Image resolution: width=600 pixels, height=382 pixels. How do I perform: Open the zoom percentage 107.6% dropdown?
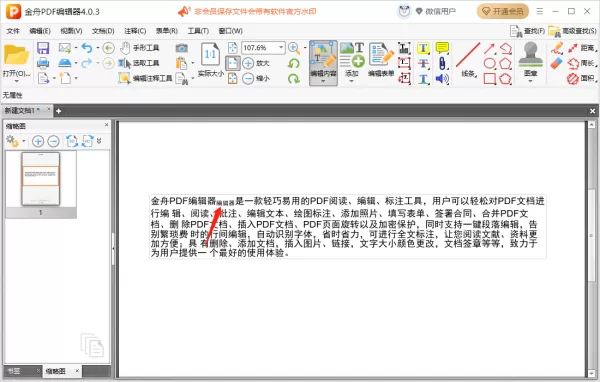point(281,47)
